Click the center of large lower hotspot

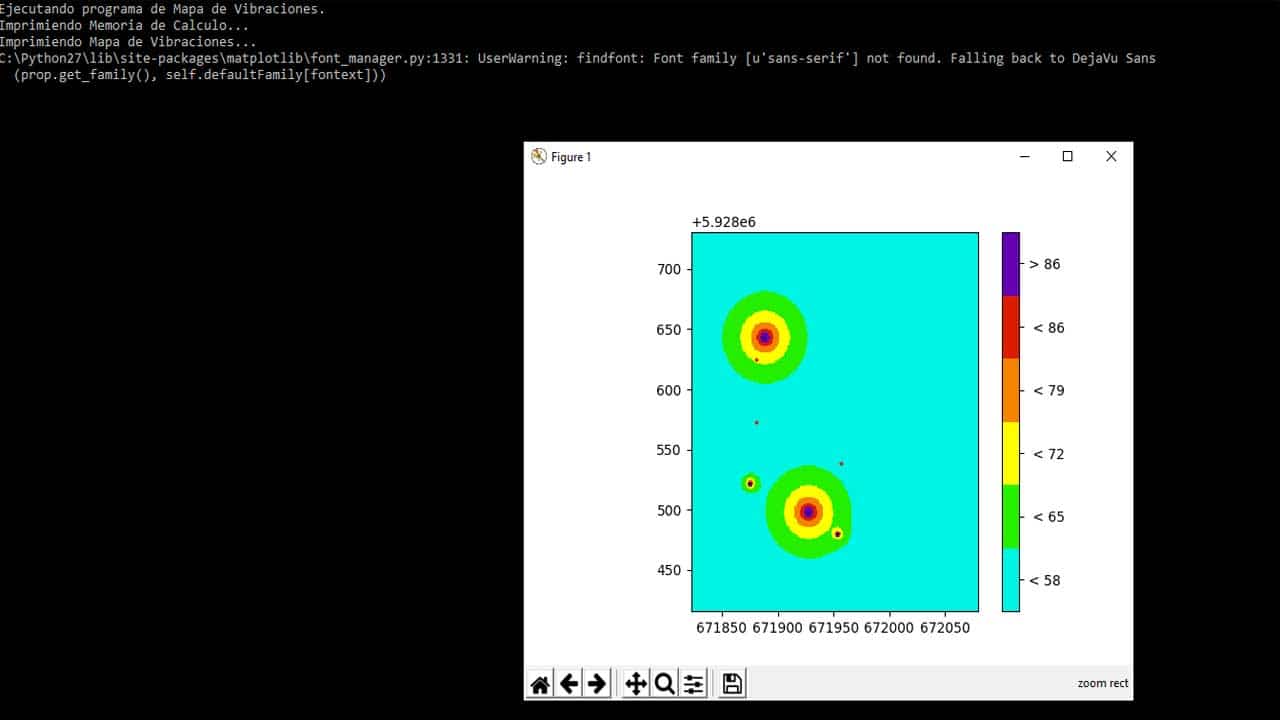click(808, 512)
